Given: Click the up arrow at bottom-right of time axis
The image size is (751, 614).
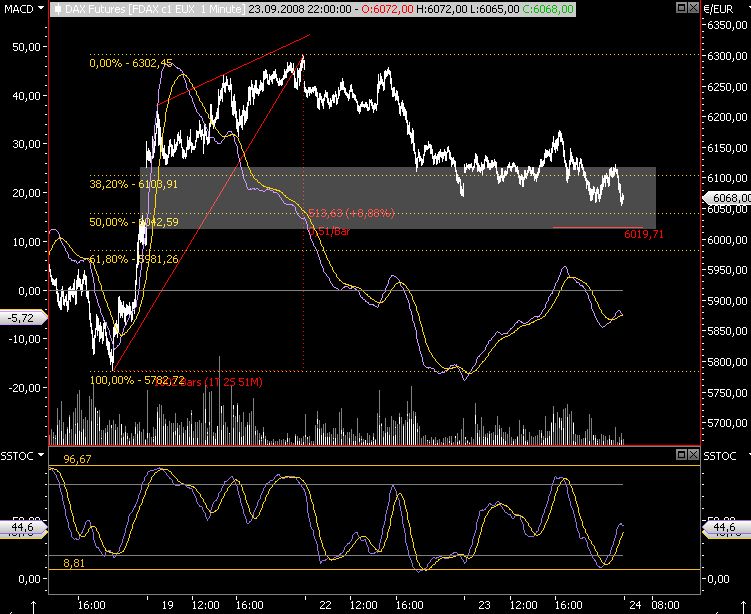Looking at the screenshot, I should (743, 607).
